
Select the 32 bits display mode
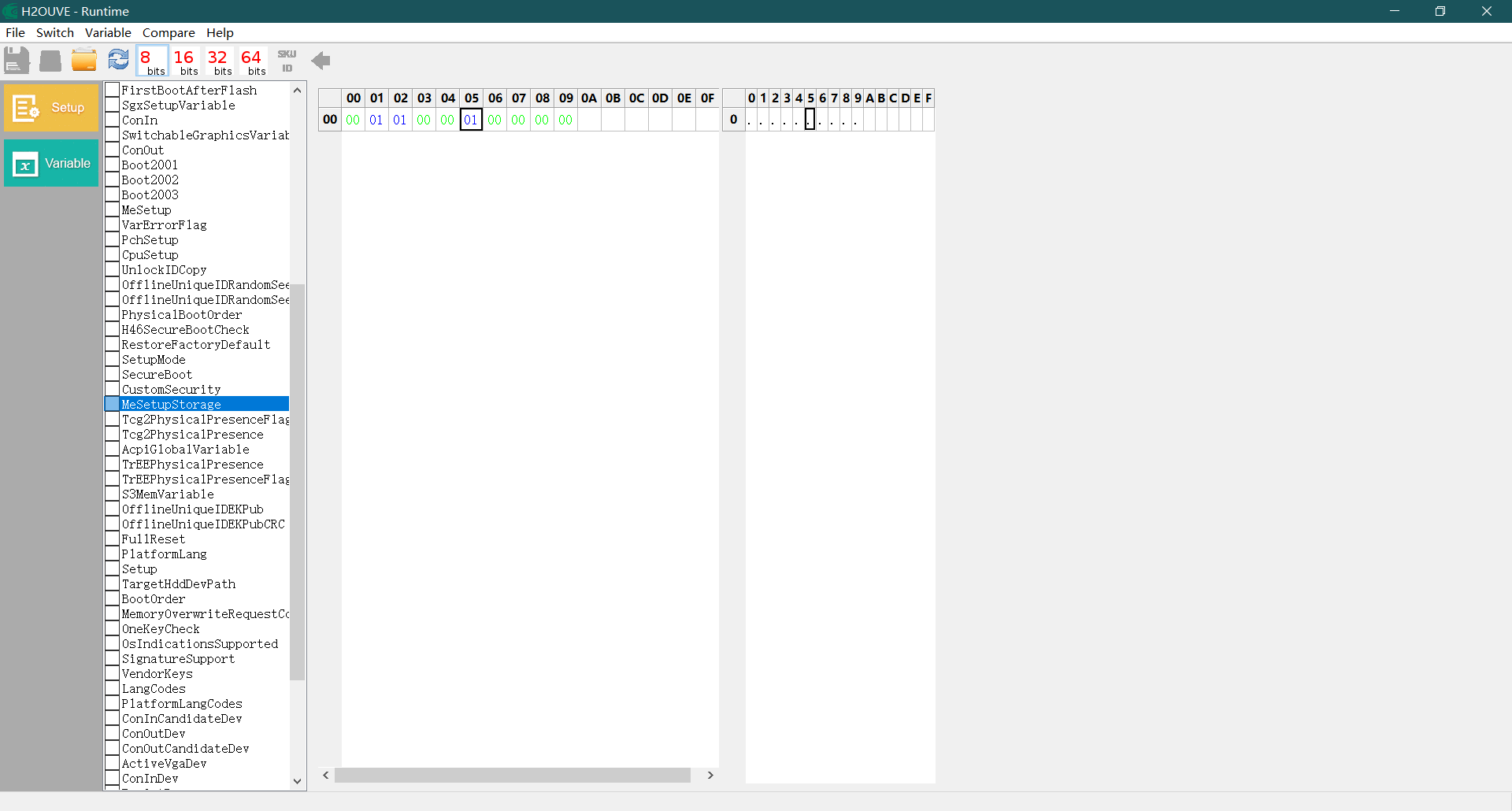tap(218, 61)
